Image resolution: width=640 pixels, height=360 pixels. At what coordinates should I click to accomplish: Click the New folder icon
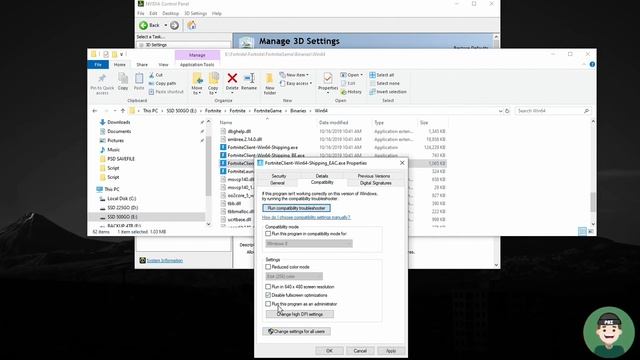point(269,78)
